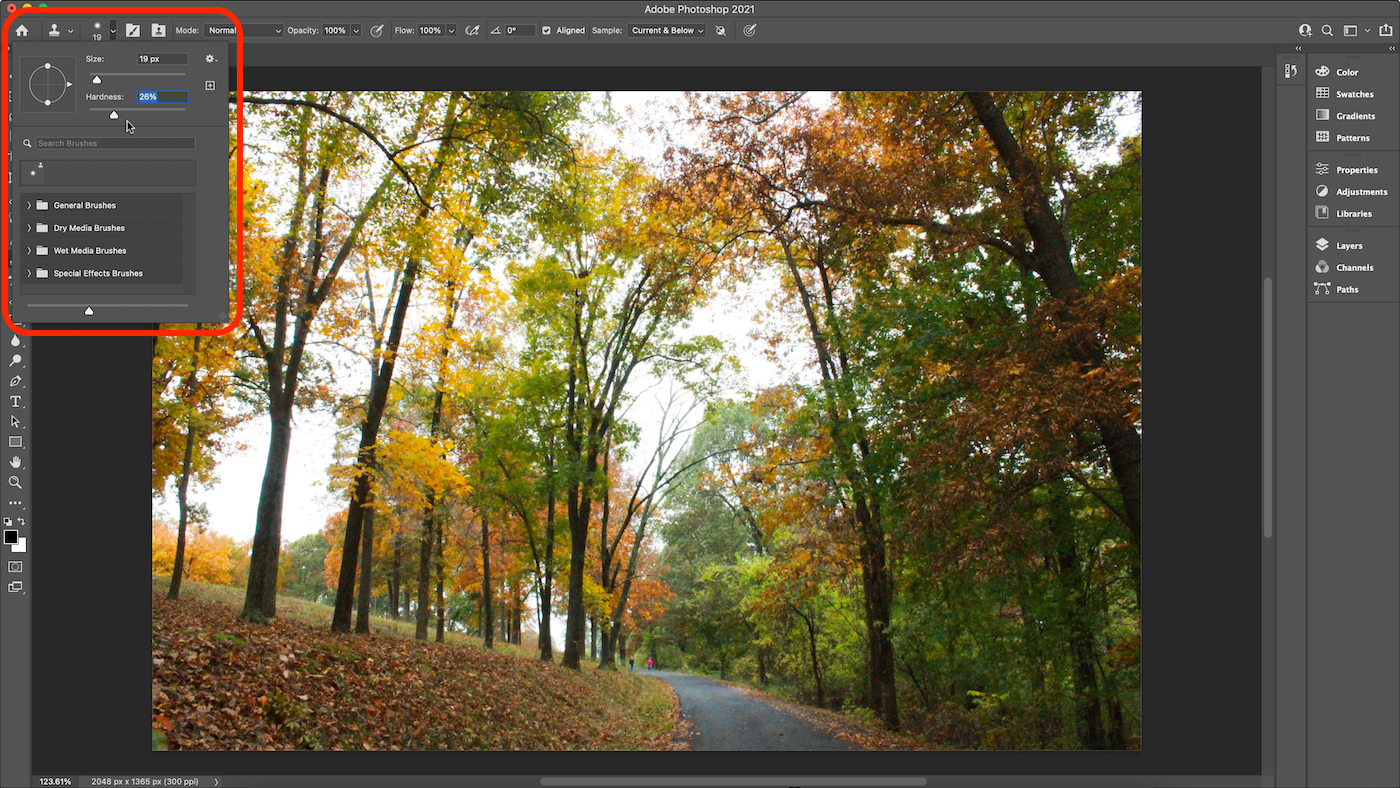Select the Pen tool
Viewport: 1400px width, 788px height.
[x=16, y=381]
